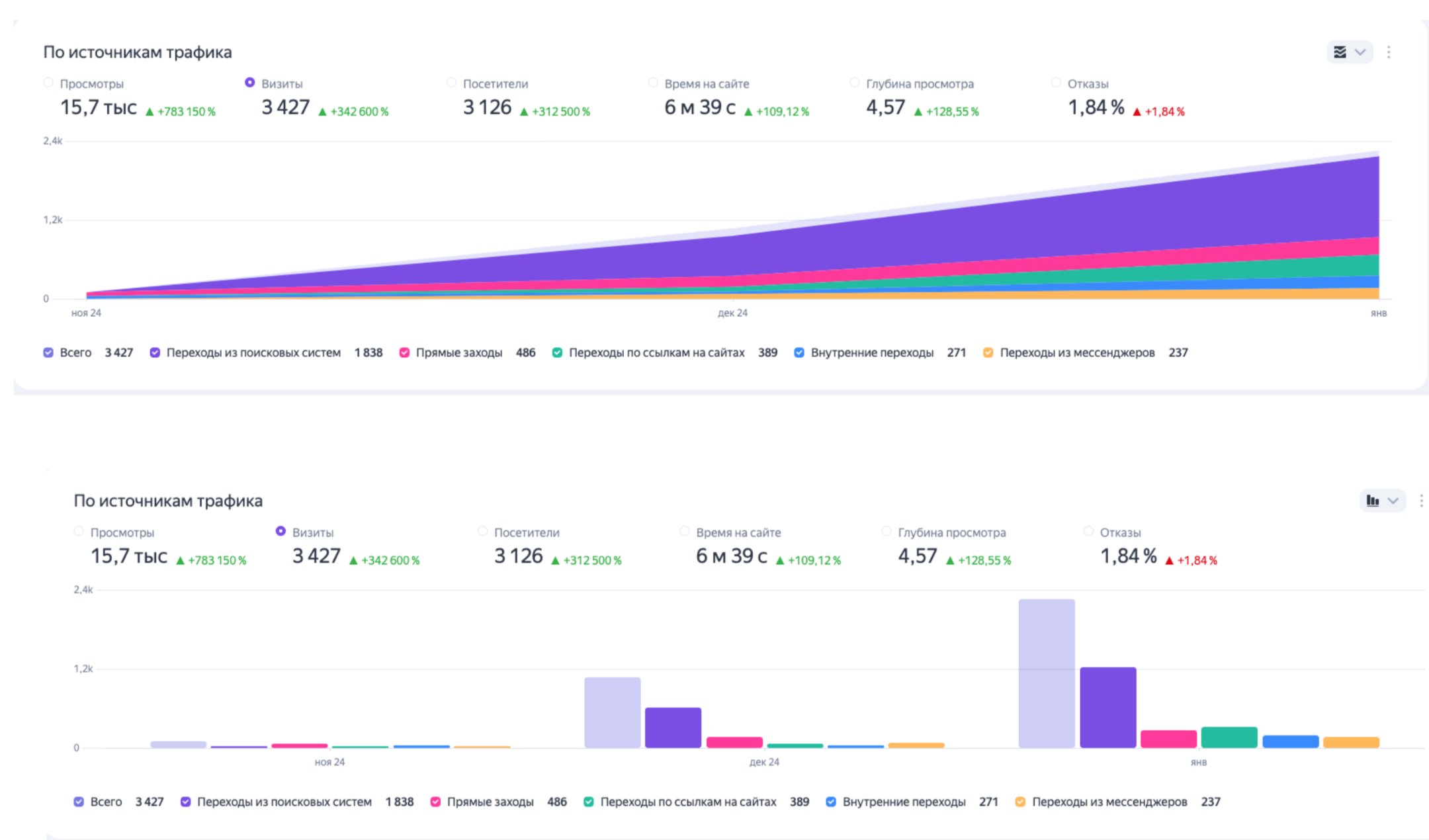Toggle Всего checkbox in top chart legend

coord(48,353)
